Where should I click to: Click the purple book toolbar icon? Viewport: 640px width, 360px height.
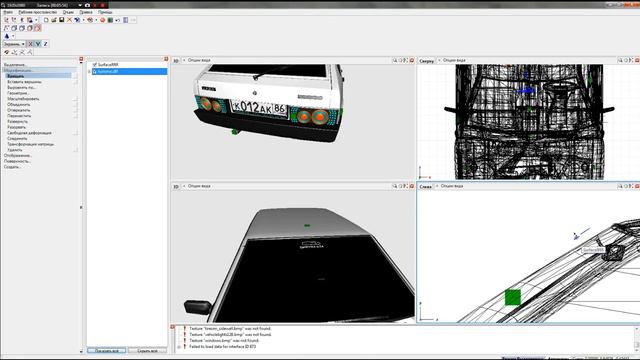tap(125, 20)
